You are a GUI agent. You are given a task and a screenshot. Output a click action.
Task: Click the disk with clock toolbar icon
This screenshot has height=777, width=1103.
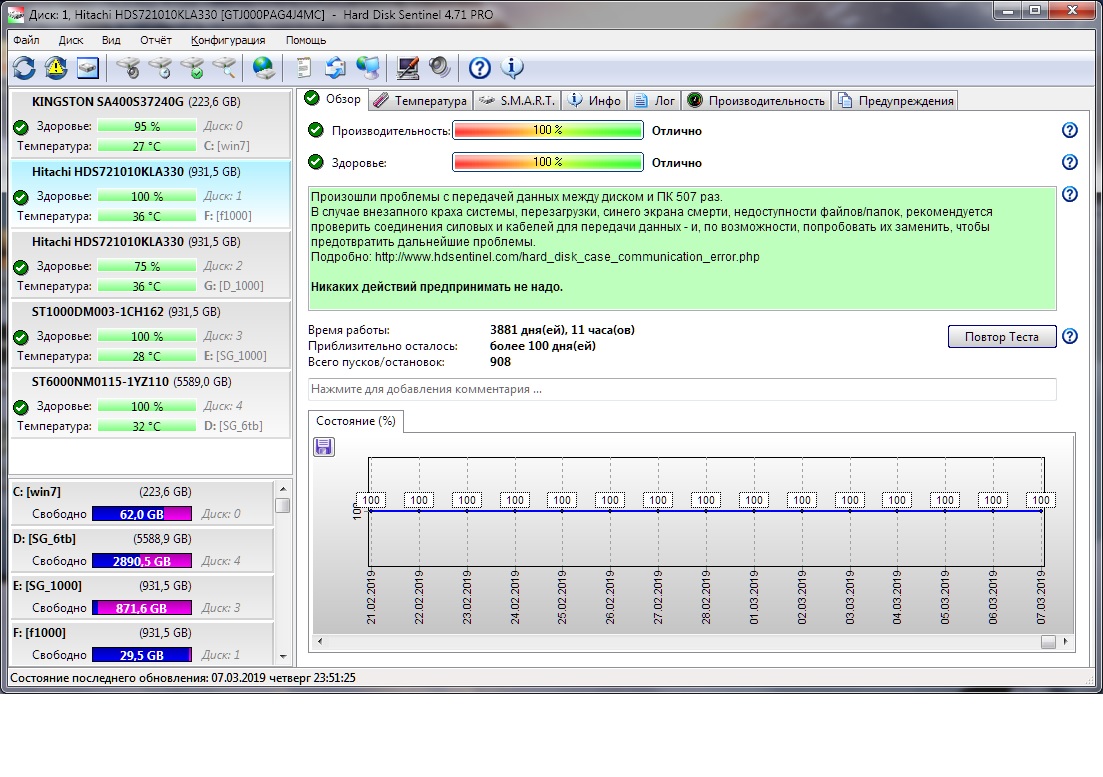point(160,68)
